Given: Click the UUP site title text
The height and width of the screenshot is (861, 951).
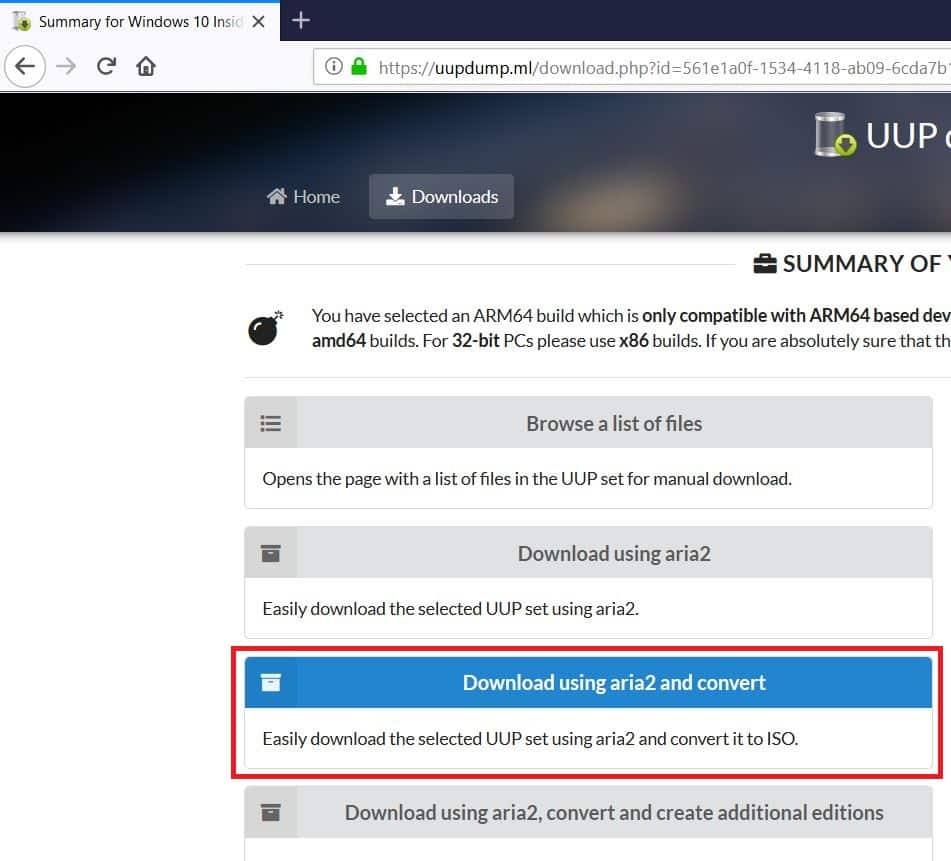Looking at the screenshot, I should click(908, 135).
